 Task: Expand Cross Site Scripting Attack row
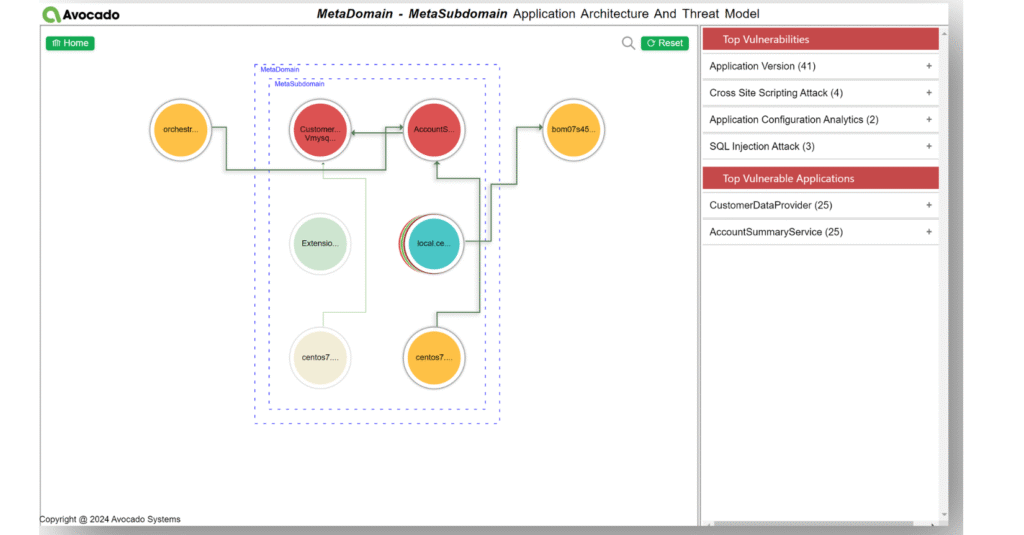tap(928, 93)
